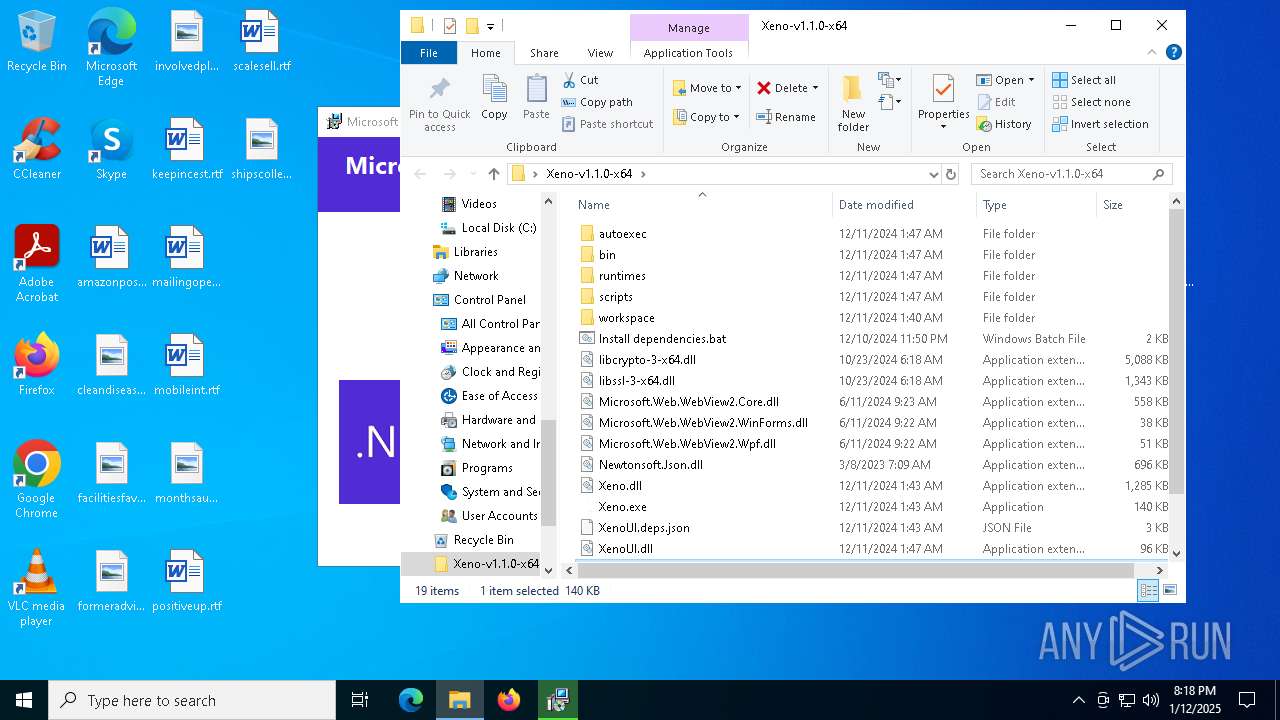The height and width of the screenshot is (720, 1280).
Task: Open Firefox from the taskbar
Action: [x=509, y=700]
